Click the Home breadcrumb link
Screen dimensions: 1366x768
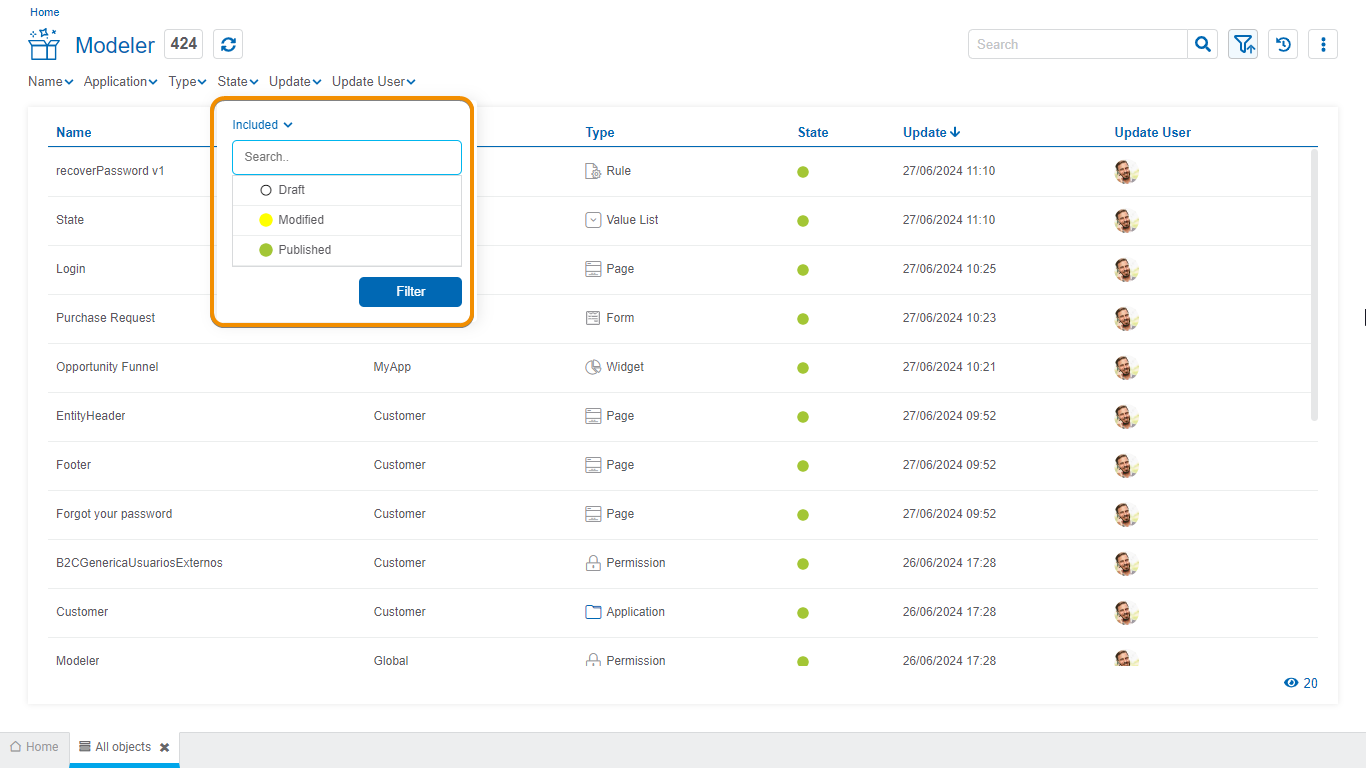coord(44,12)
